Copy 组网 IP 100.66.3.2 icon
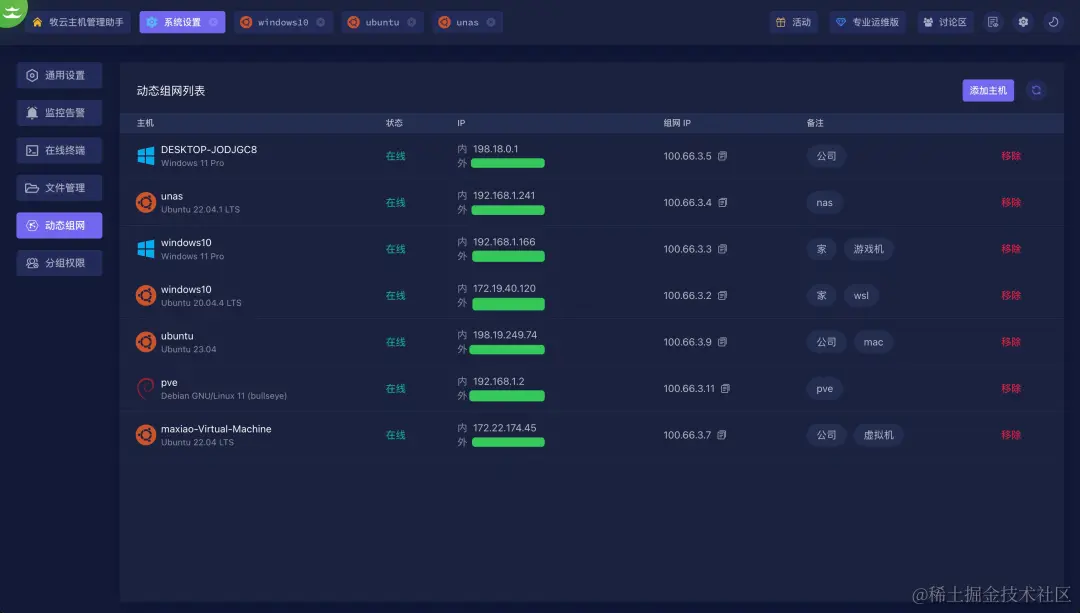The width and height of the screenshot is (1080, 613). 722,295
